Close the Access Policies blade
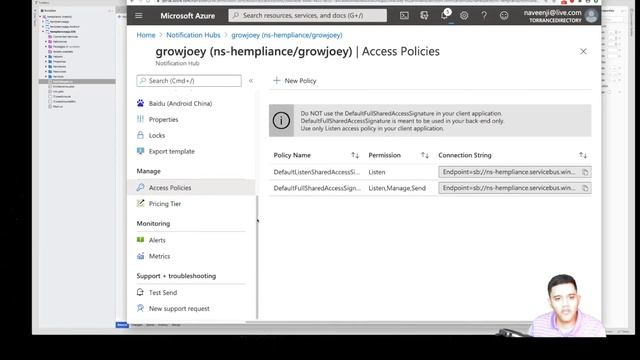The width and height of the screenshot is (640, 360). [x=583, y=51]
